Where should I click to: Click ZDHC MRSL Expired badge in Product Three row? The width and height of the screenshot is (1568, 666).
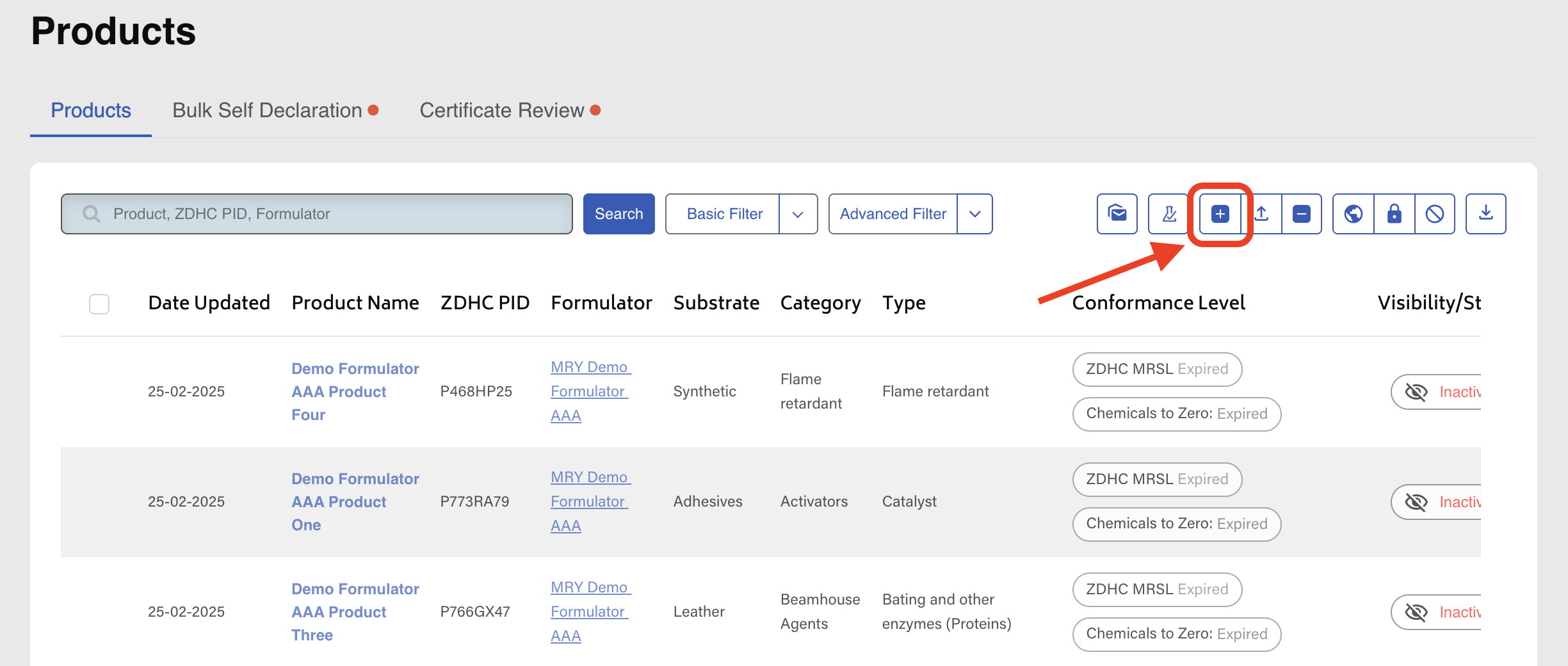point(1157,590)
